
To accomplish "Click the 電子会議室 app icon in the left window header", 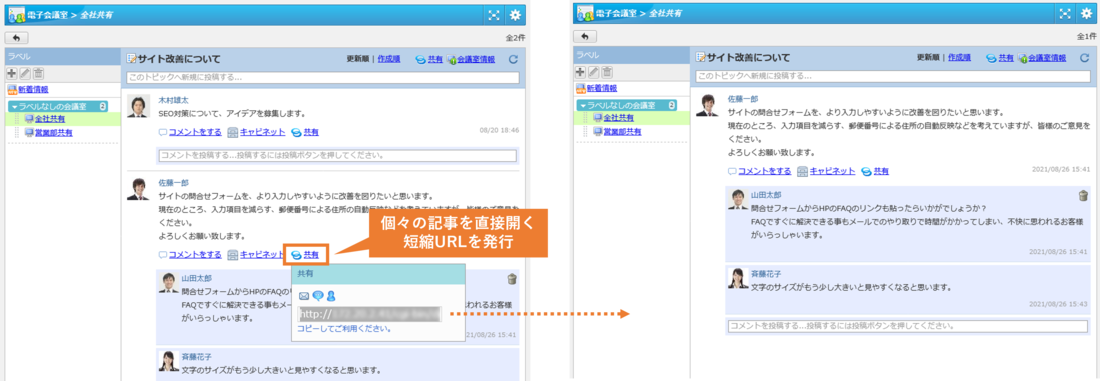I will (16, 14).
